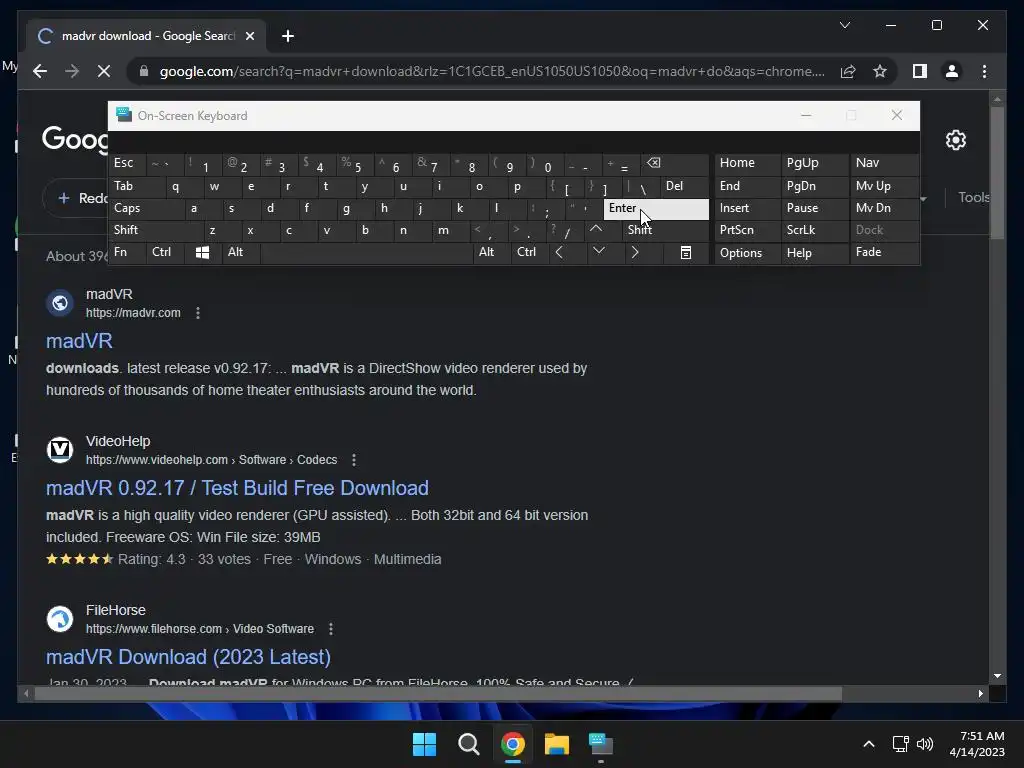Click the context menu key on keyboard
The height and width of the screenshot is (768, 1024).
pos(686,253)
